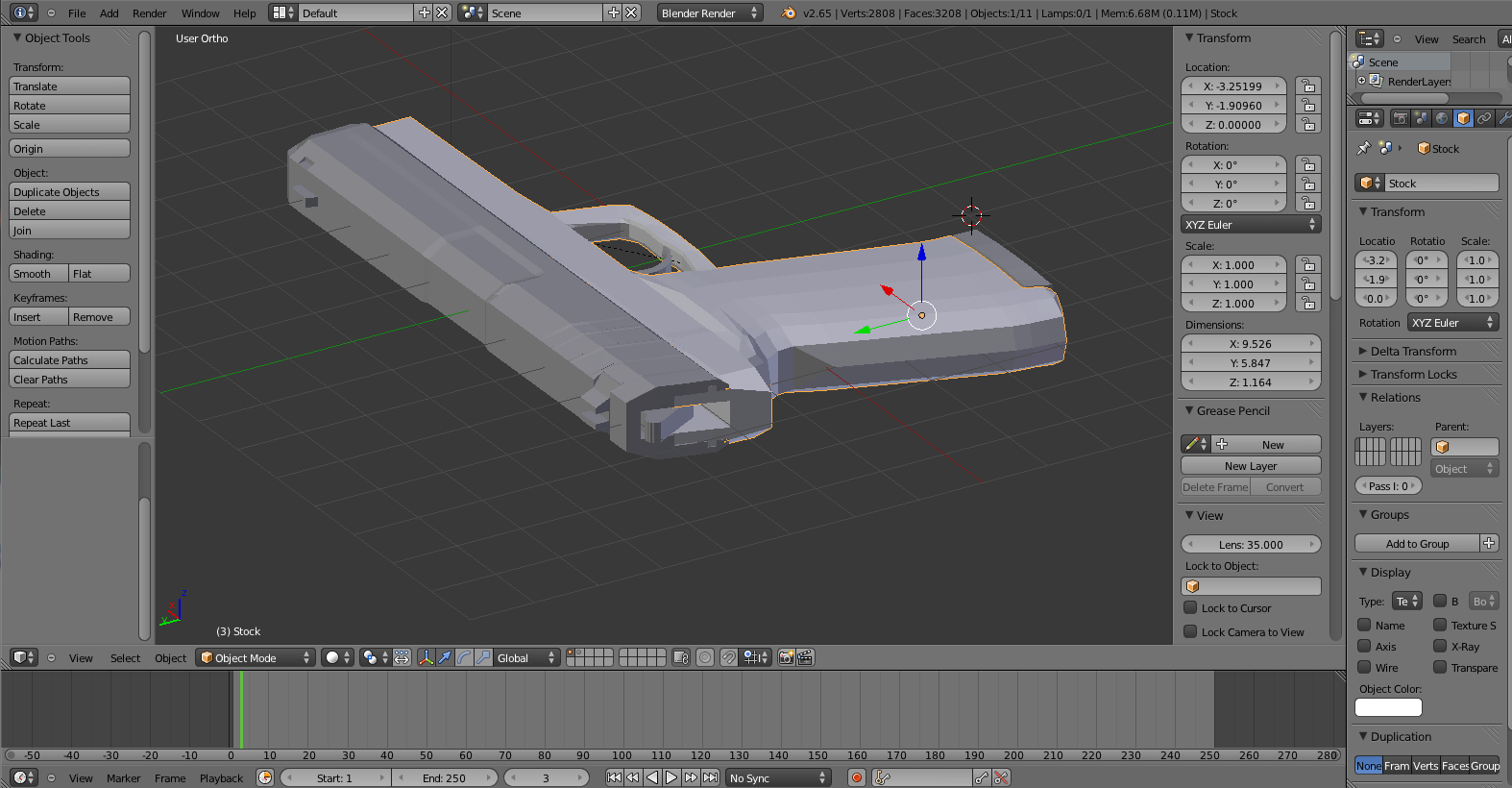Open the Help menu
This screenshot has height=788, width=1512.
(x=244, y=13)
